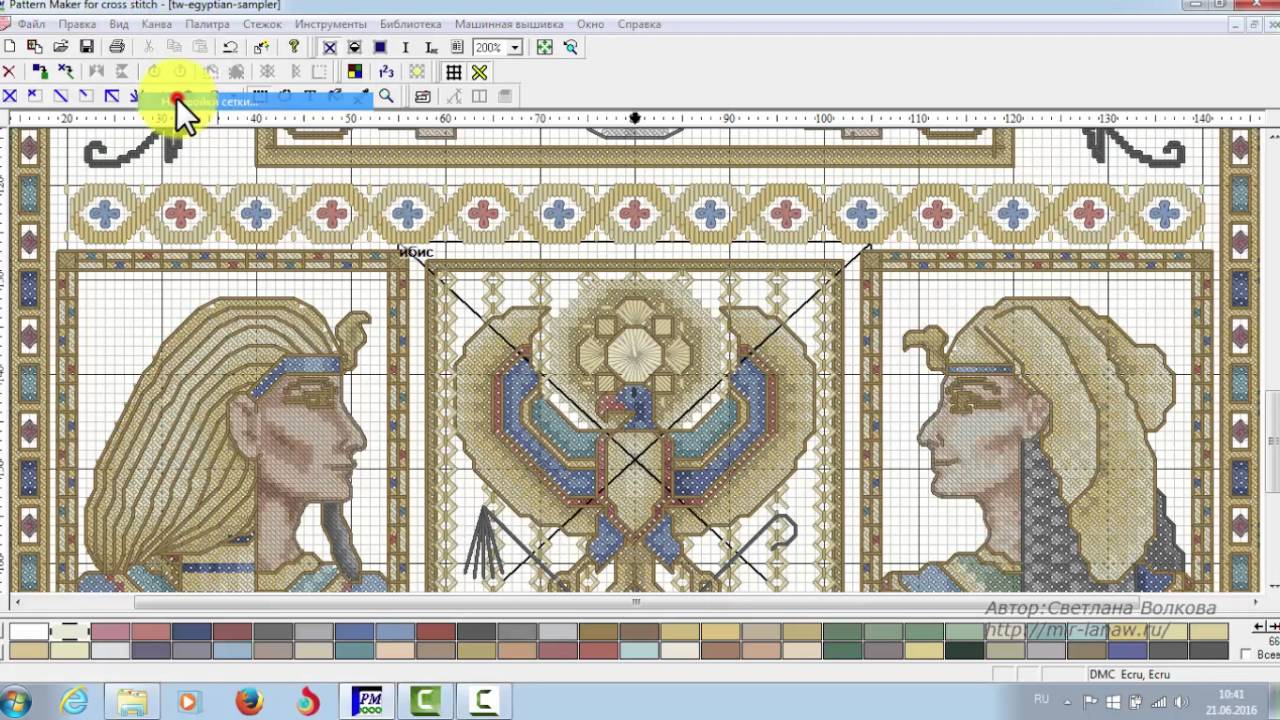This screenshot has width=1280, height=720.
Task: Toggle the dotted highlight selection icon
Action: pyautogui.click(x=417, y=72)
